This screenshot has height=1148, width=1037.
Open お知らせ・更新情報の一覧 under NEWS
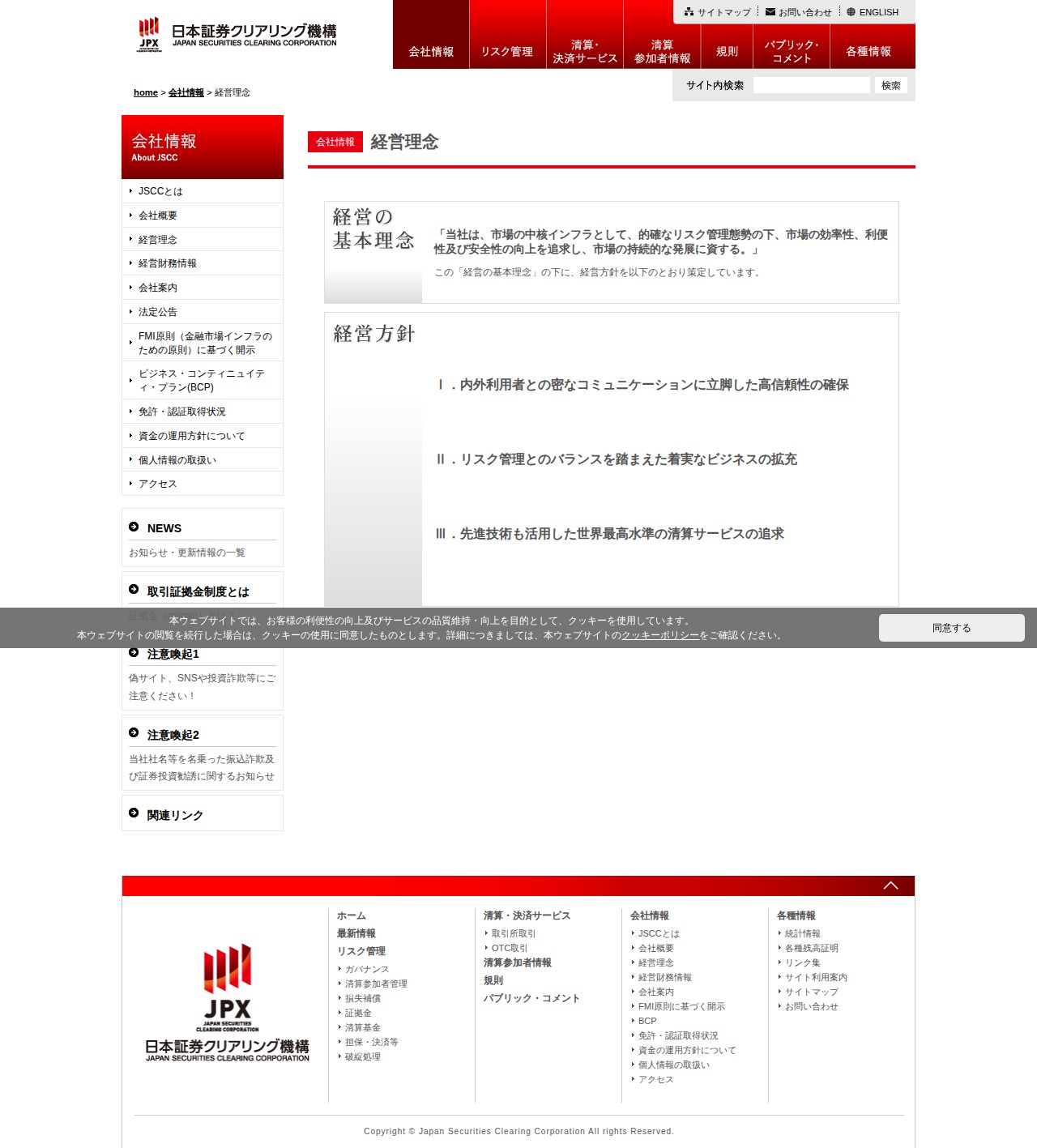tap(187, 553)
